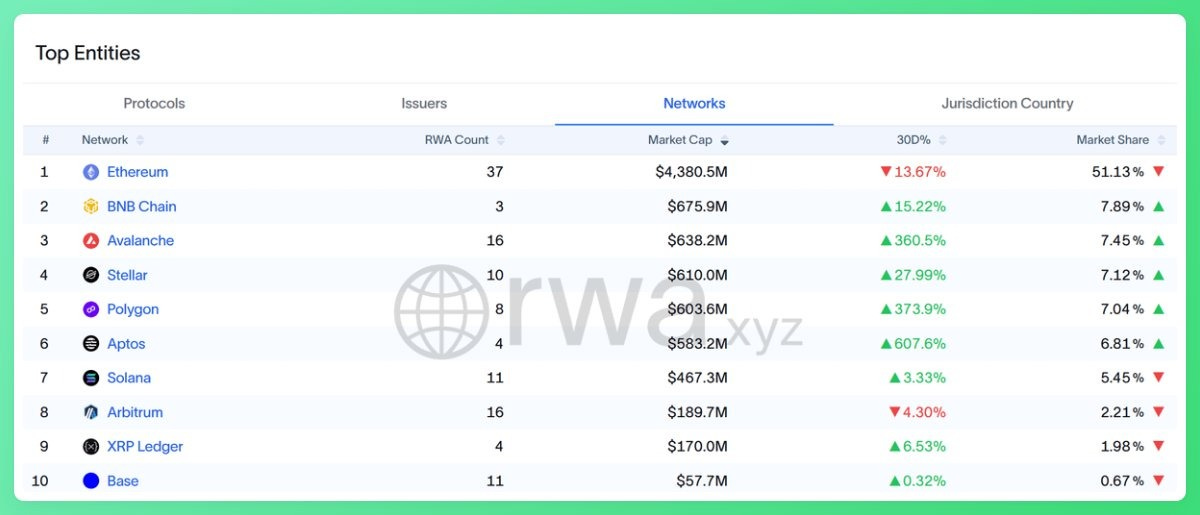Viewport: 1200px width, 515px height.
Task: Click the BNB Chain market cap $675.9M
Action: click(x=698, y=206)
